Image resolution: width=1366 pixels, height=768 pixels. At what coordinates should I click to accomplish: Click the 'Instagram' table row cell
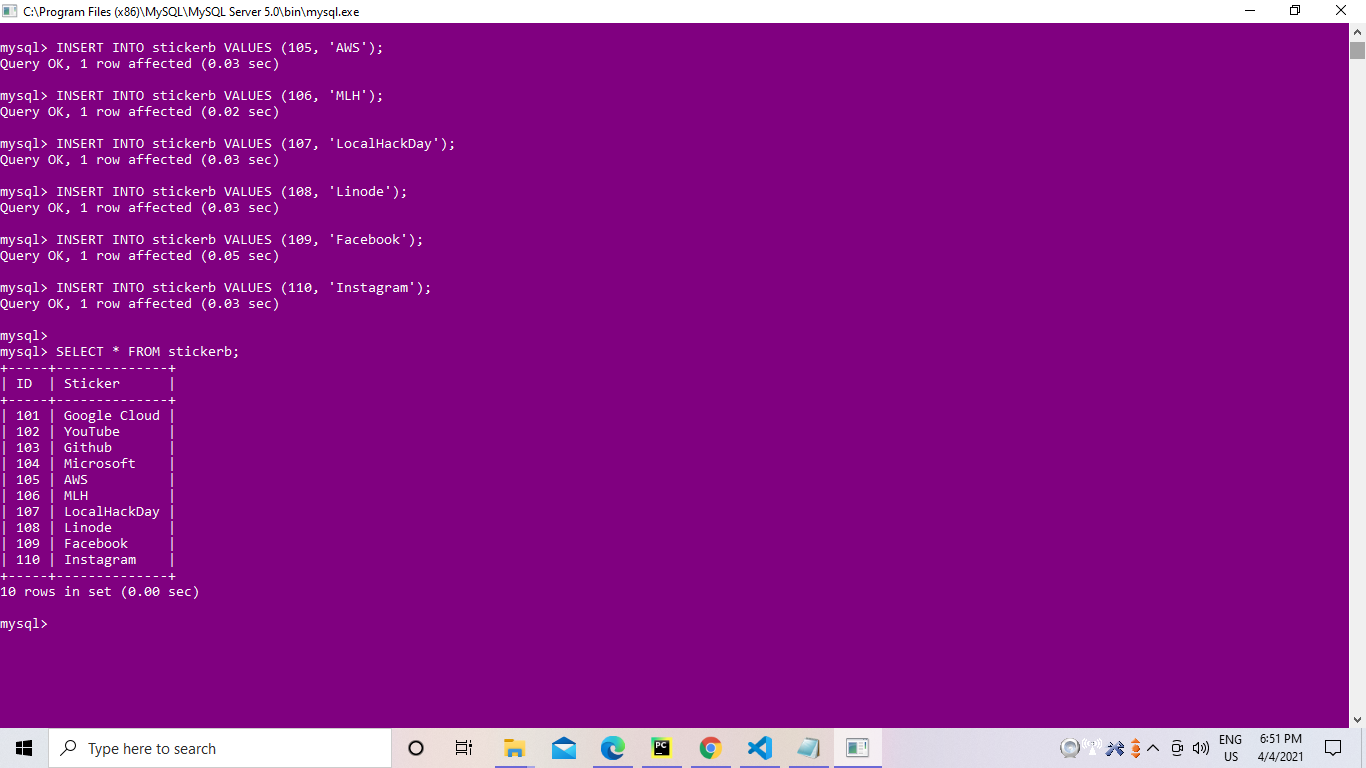(100, 559)
